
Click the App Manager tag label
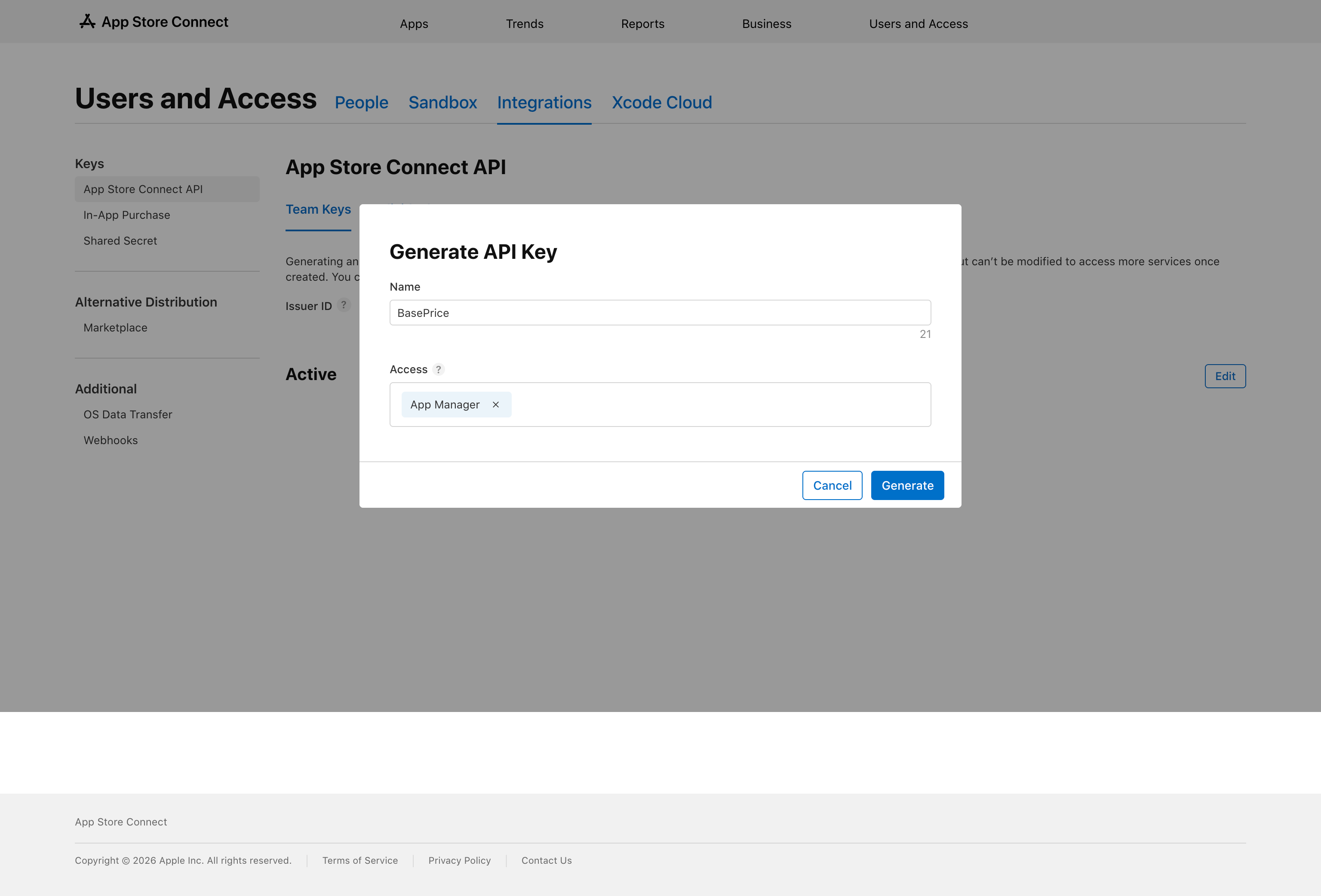445,405
